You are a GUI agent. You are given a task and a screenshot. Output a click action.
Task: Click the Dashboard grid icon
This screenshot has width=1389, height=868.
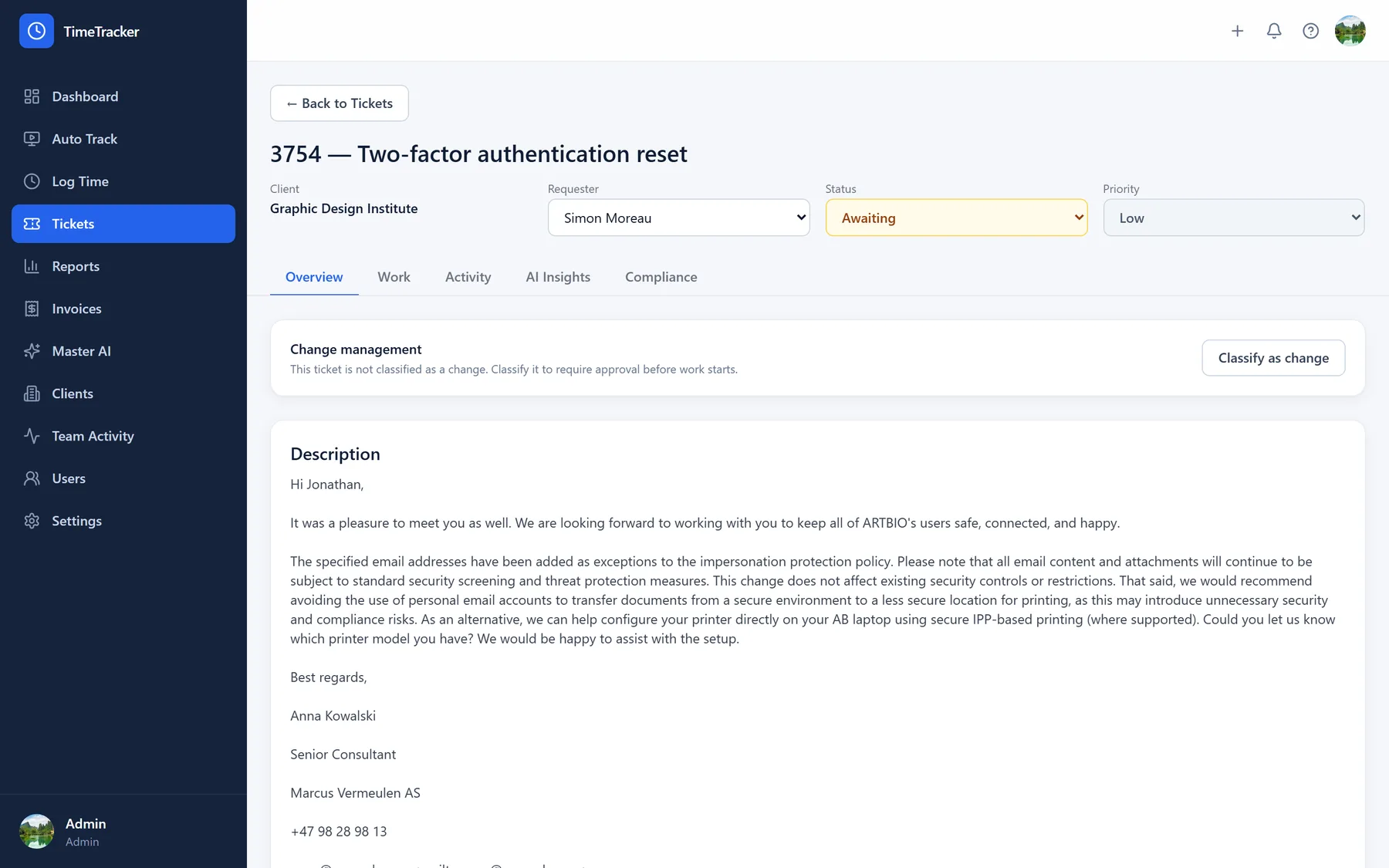[32, 96]
